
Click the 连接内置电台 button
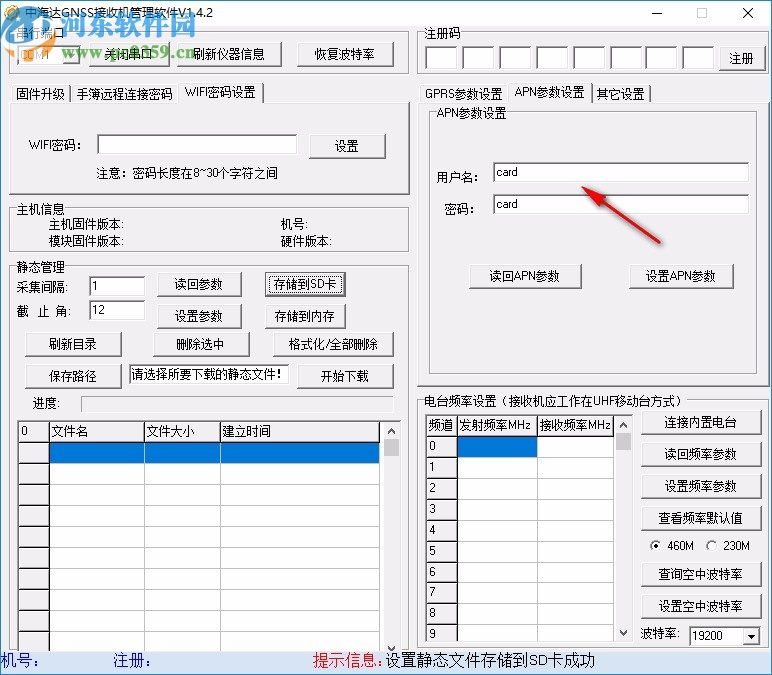(x=701, y=422)
